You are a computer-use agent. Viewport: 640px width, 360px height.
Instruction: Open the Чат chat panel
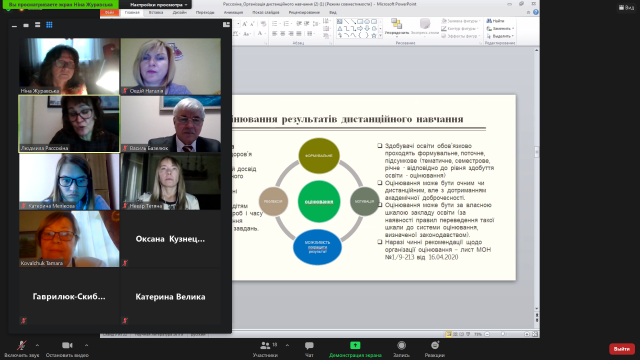(x=309, y=349)
